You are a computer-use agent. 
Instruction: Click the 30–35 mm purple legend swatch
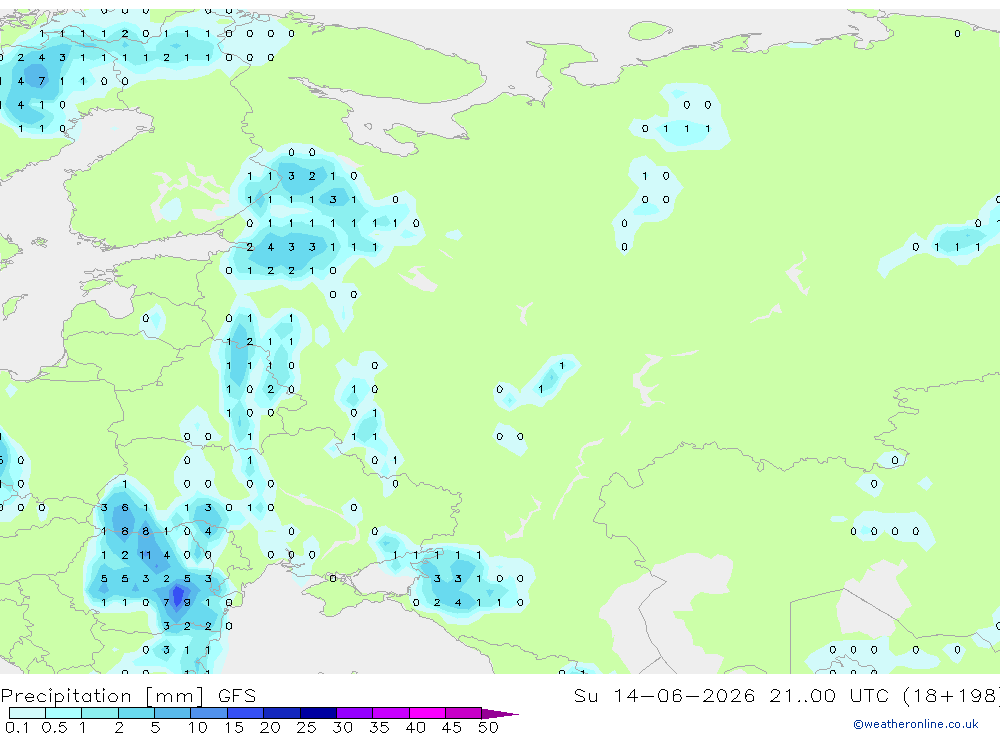pos(355,713)
